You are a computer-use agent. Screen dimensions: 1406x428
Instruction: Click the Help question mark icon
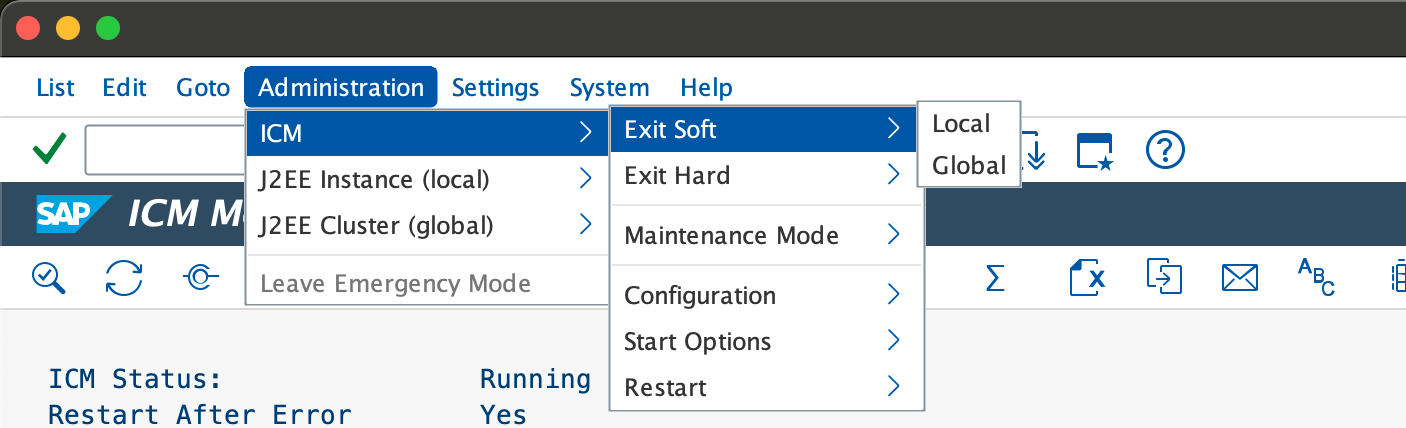[x=1165, y=151]
